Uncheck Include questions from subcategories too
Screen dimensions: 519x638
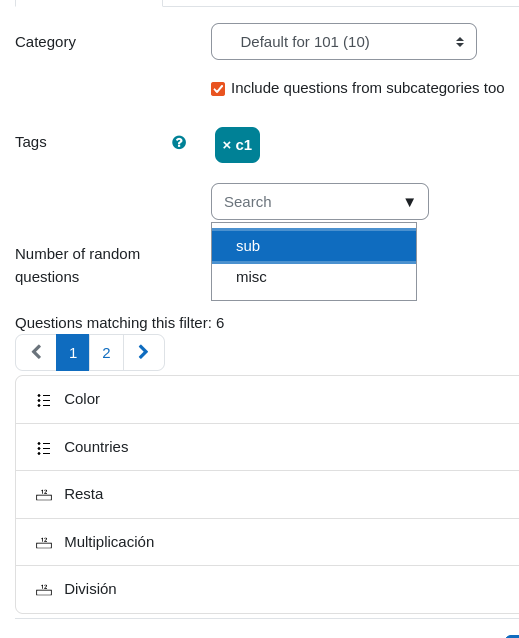[218, 89]
